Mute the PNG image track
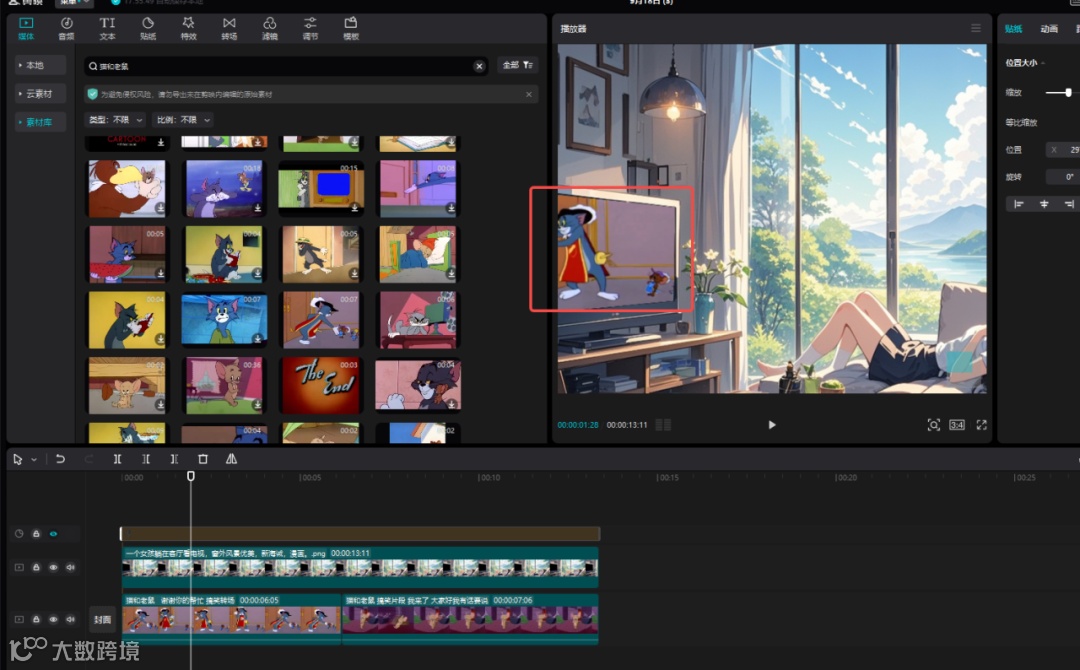This screenshot has width=1080, height=670. pyautogui.click(x=70, y=567)
